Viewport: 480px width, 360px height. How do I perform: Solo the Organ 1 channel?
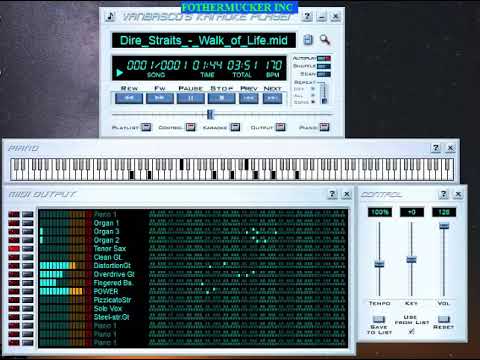point(28,223)
